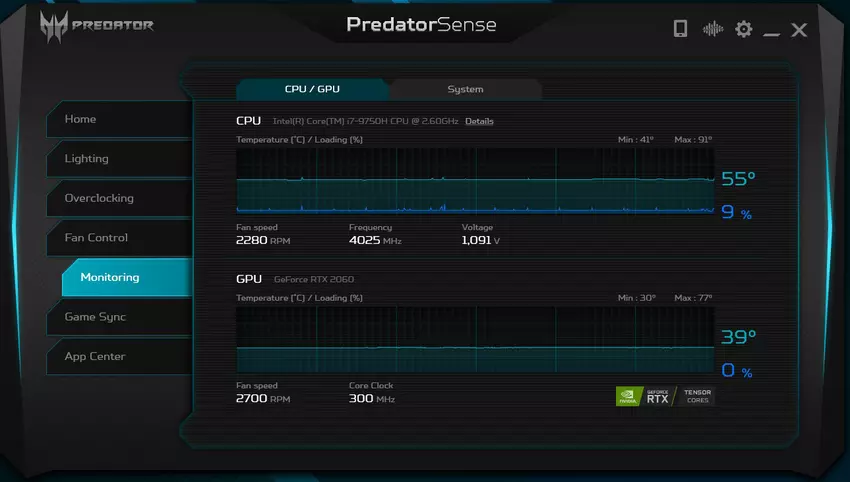Image resolution: width=850 pixels, height=482 pixels.
Task: Open Fan Control in the sidebar
Action: tap(118, 238)
